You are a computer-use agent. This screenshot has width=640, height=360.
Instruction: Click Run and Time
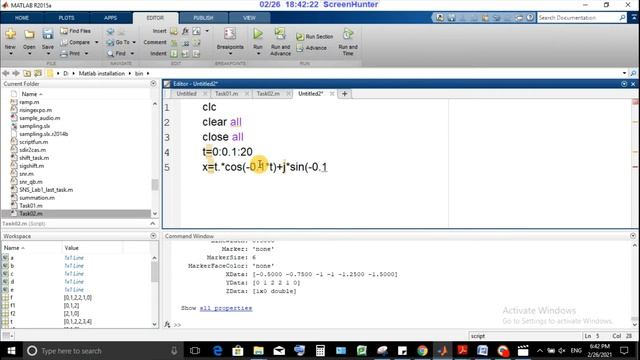pyautogui.click(x=348, y=42)
